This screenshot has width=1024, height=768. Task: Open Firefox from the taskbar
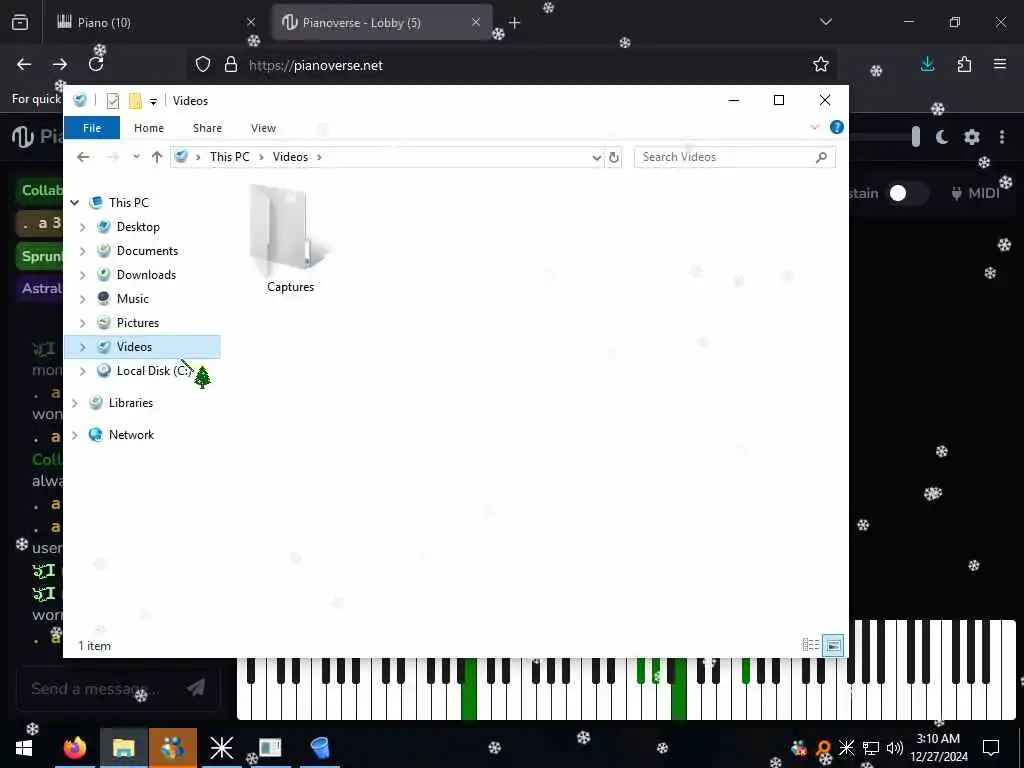pyautogui.click(x=75, y=748)
